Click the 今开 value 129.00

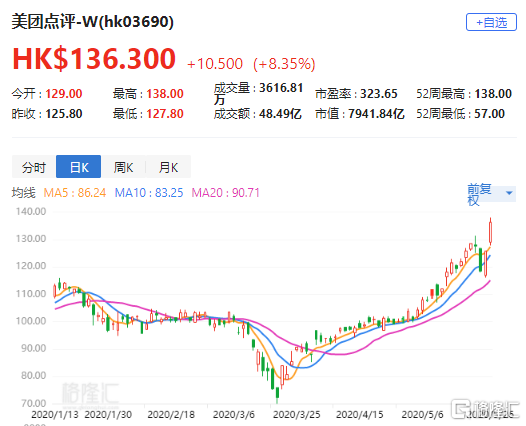tap(64, 94)
